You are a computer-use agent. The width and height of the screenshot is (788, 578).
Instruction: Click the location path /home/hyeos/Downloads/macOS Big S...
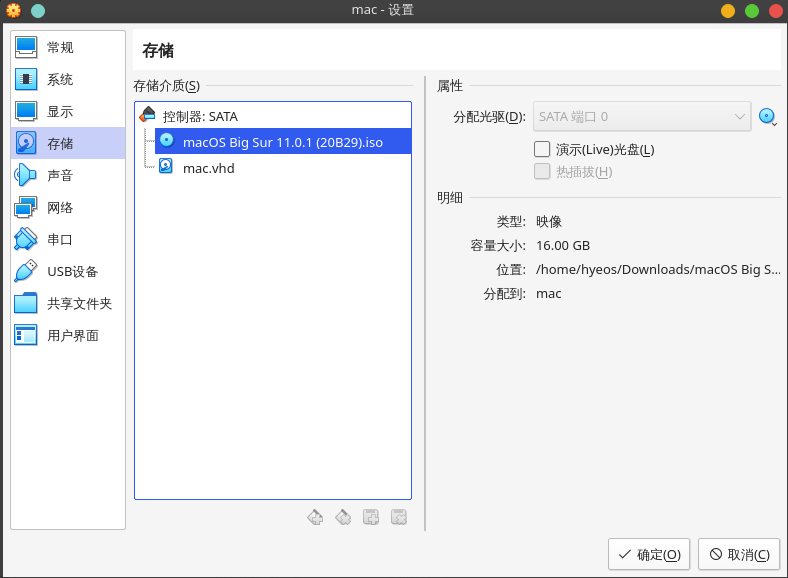click(x=658, y=269)
